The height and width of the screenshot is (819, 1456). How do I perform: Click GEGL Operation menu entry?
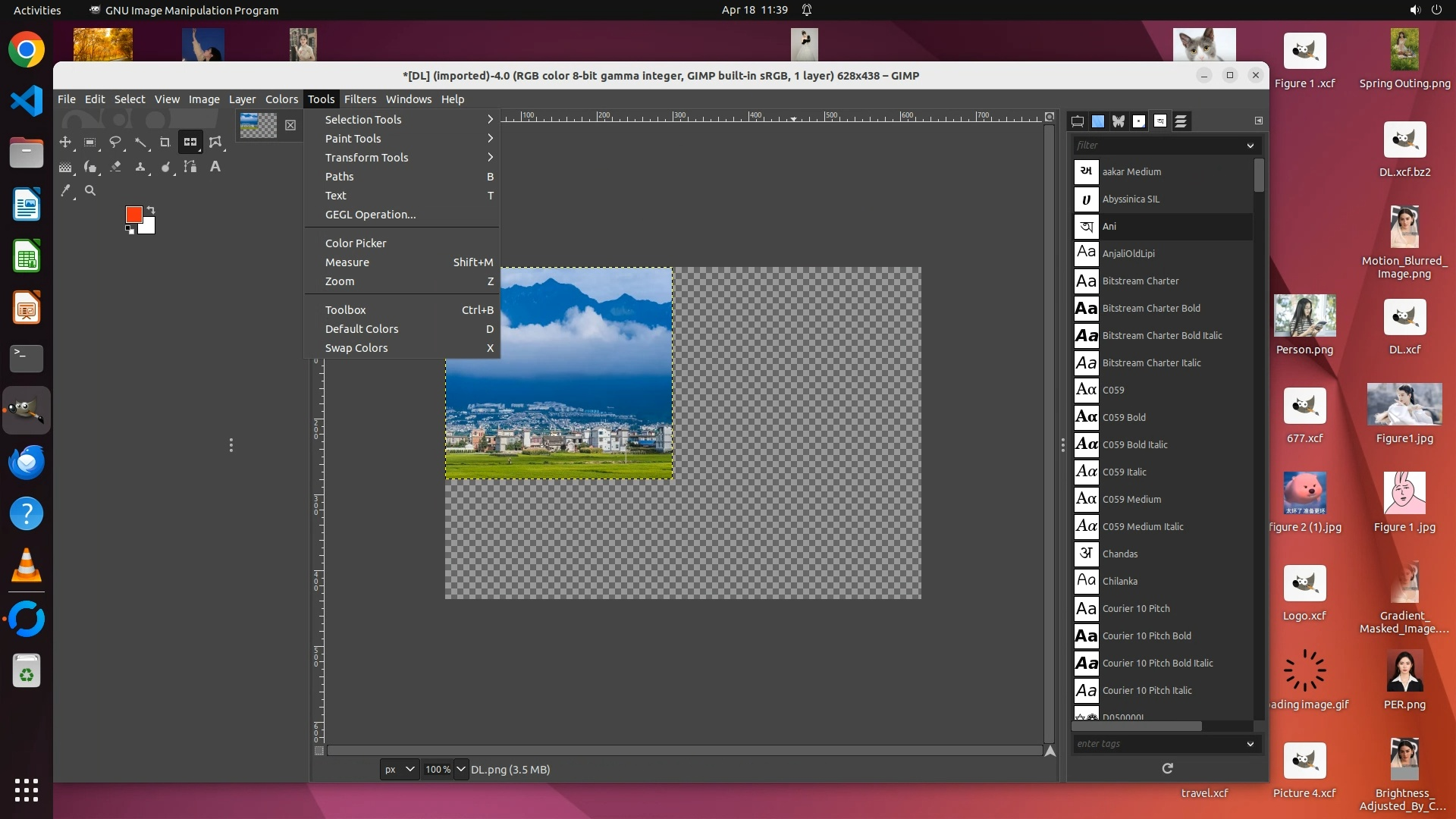click(371, 215)
